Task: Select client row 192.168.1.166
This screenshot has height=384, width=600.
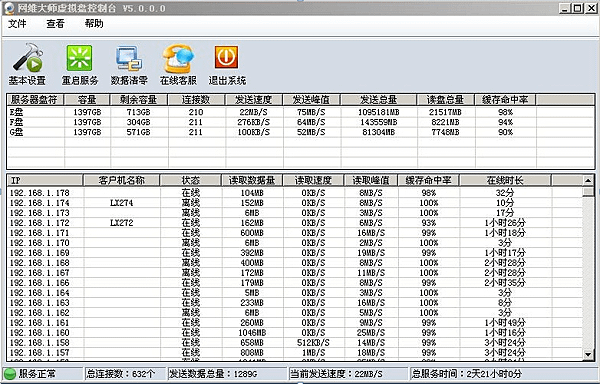Action: [x=295, y=282]
